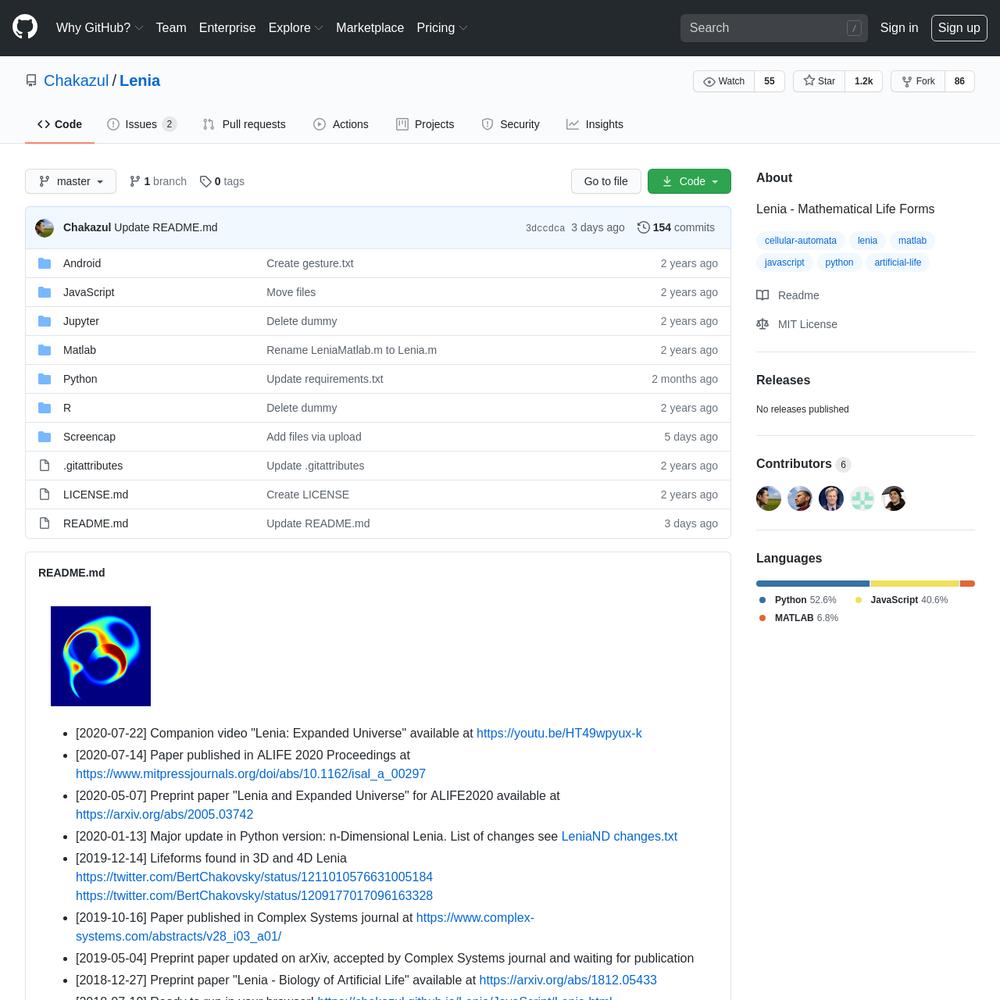Open the R folder icon
This screenshot has height=1000, width=1000.
[x=44, y=408]
